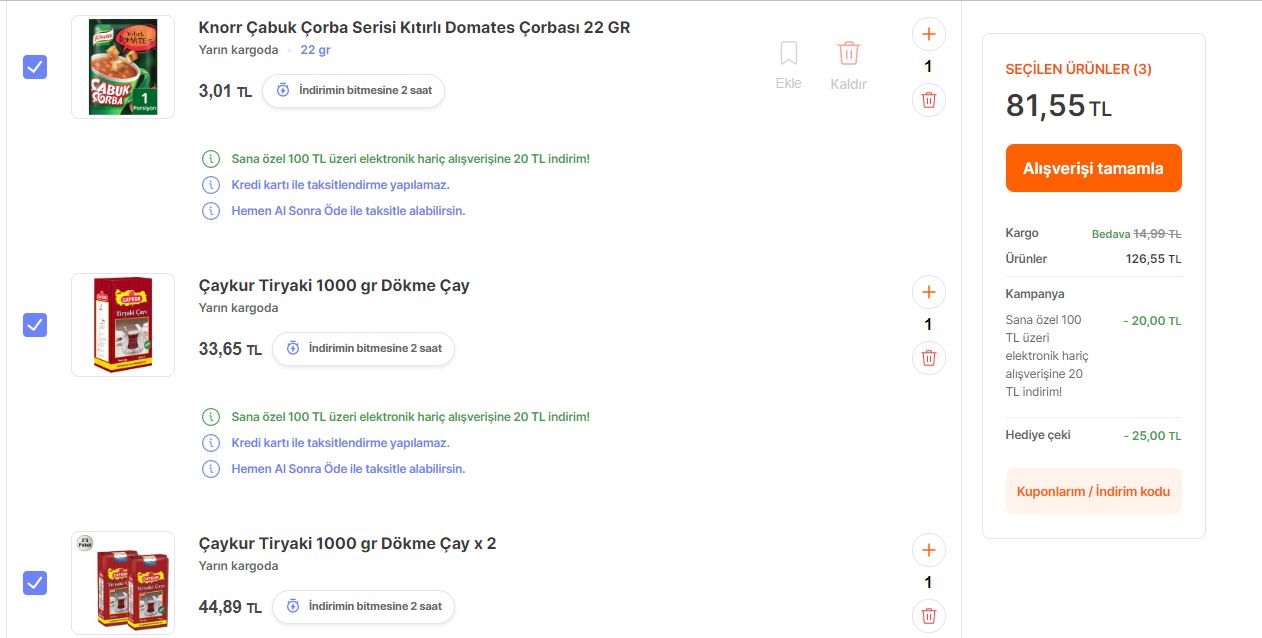This screenshot has width=1262, height=638.
Task: Open Çaykur Tiryaki 1000 gr Dökme Çay x 2 title
Action: pos(347,543)
